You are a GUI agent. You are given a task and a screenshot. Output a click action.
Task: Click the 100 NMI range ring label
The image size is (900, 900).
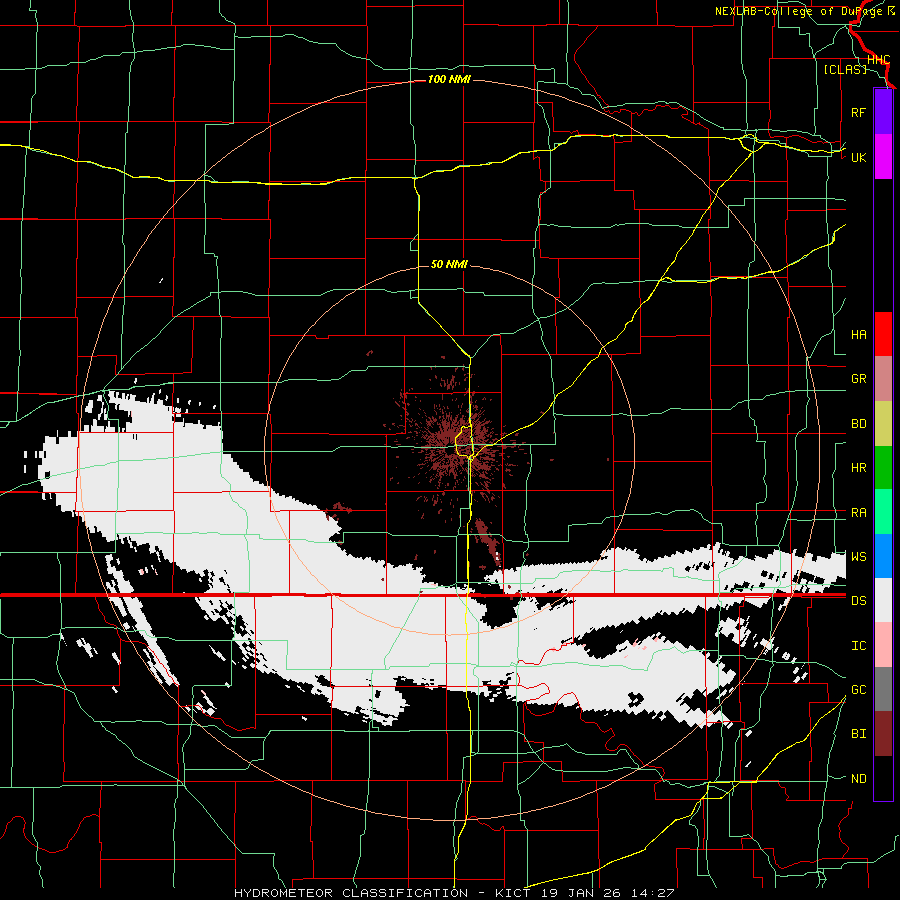[449, 79]
